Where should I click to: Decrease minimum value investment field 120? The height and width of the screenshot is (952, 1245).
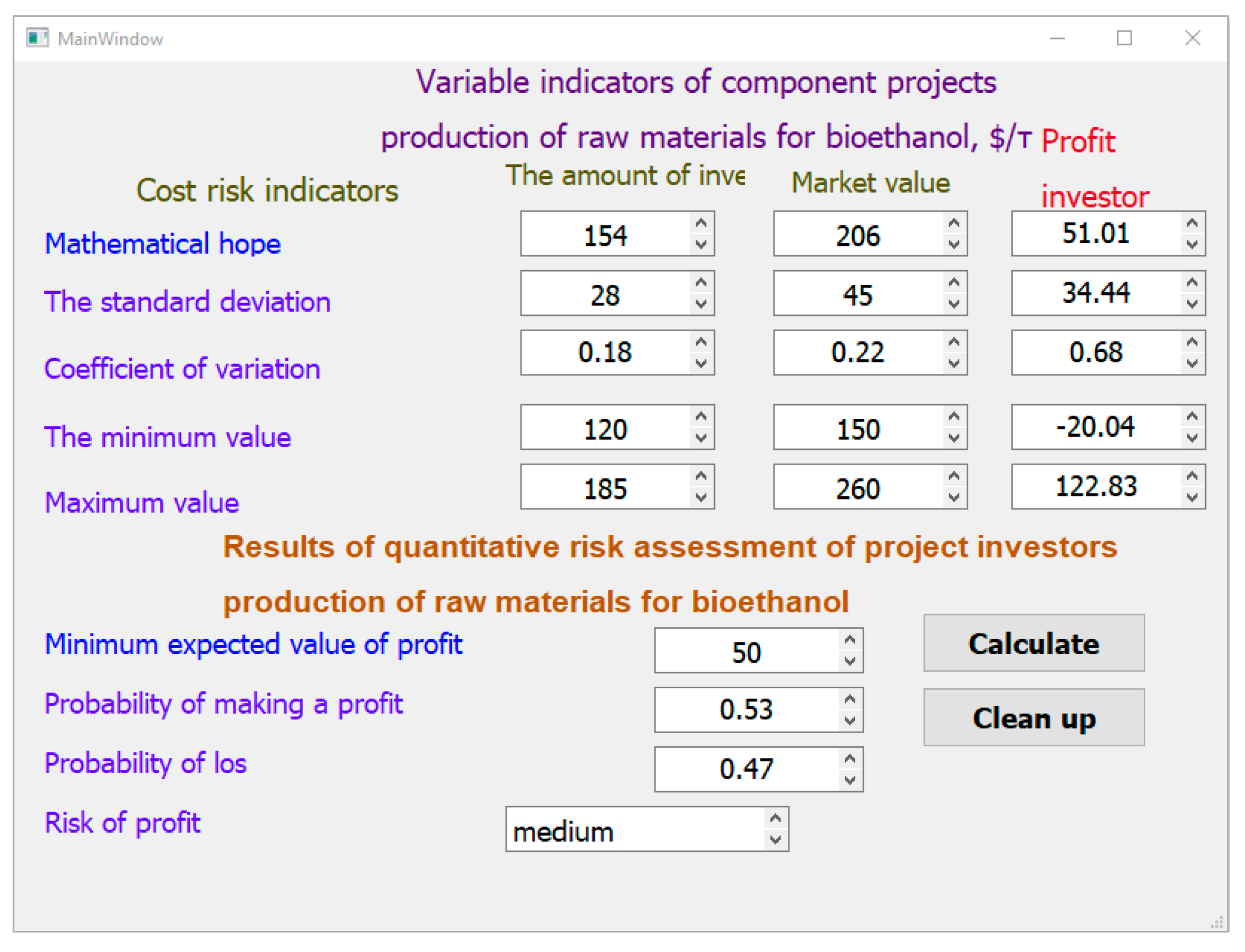click(702, 439)
